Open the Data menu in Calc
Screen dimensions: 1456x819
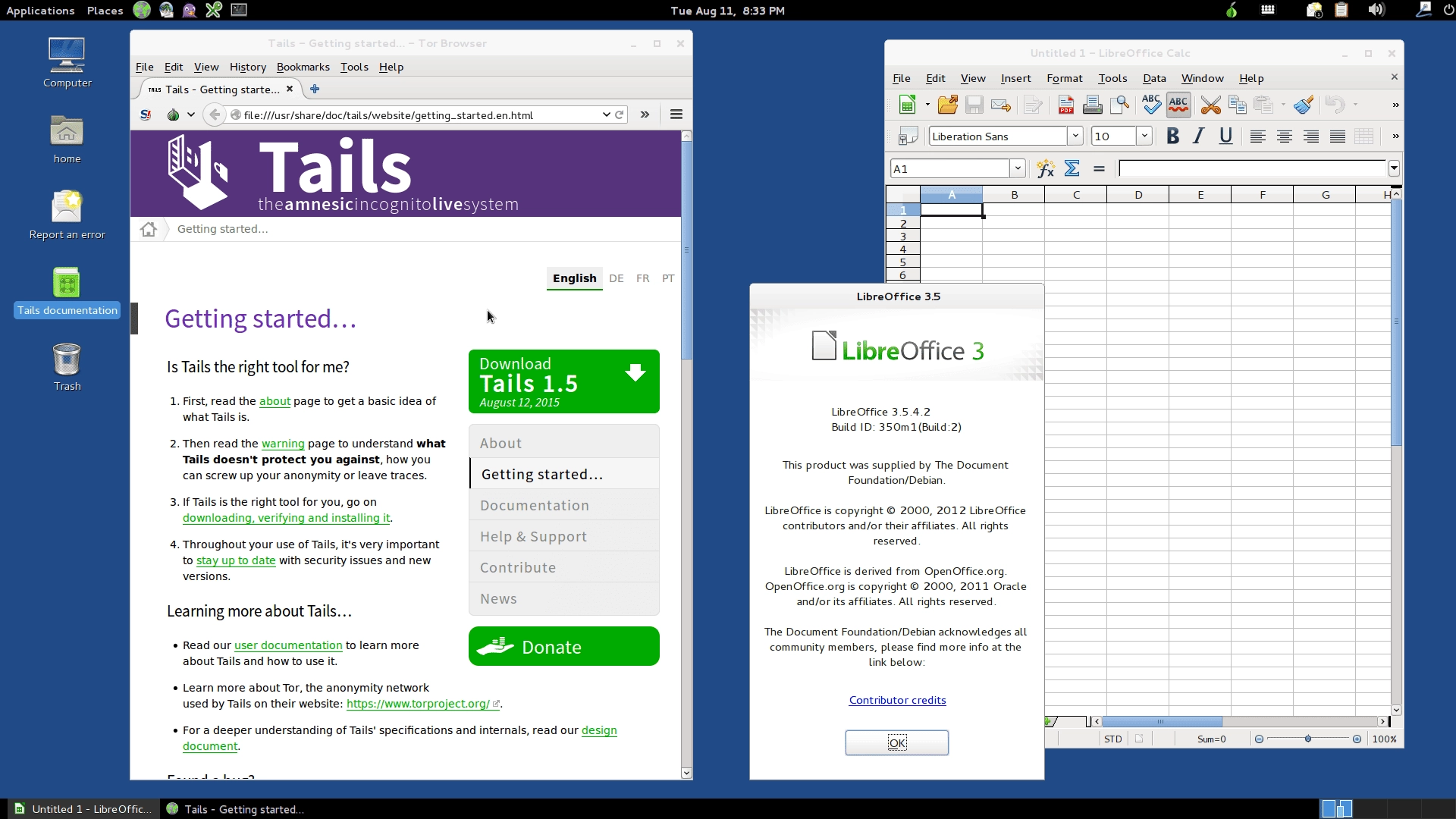click(1154, 78)
